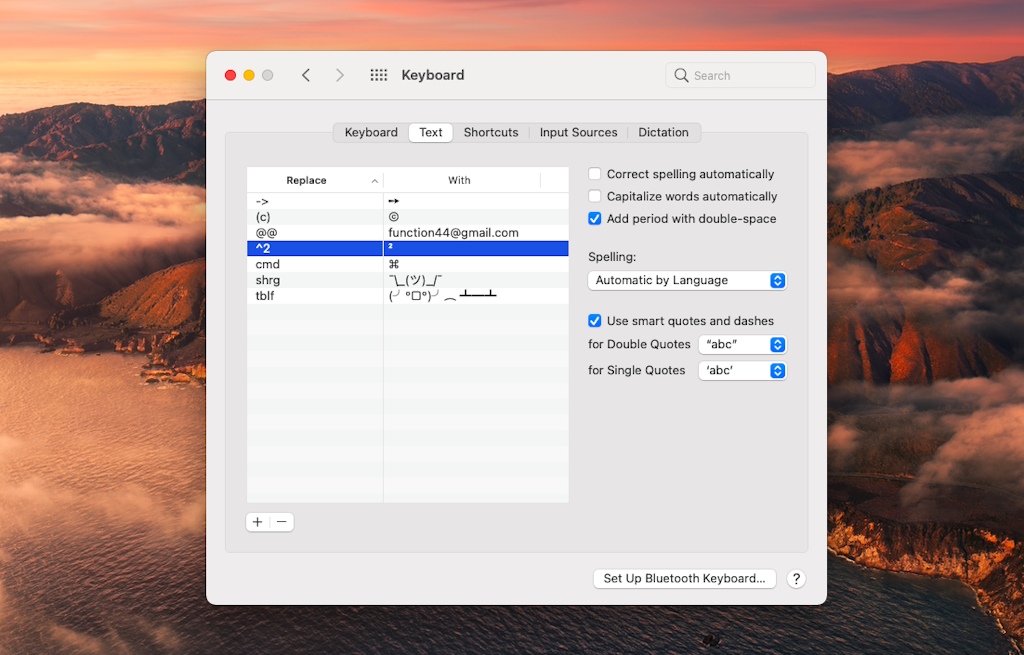Open the Show All preferences grid icon
The image size is (1024, 655).
(x=378, y=74)
